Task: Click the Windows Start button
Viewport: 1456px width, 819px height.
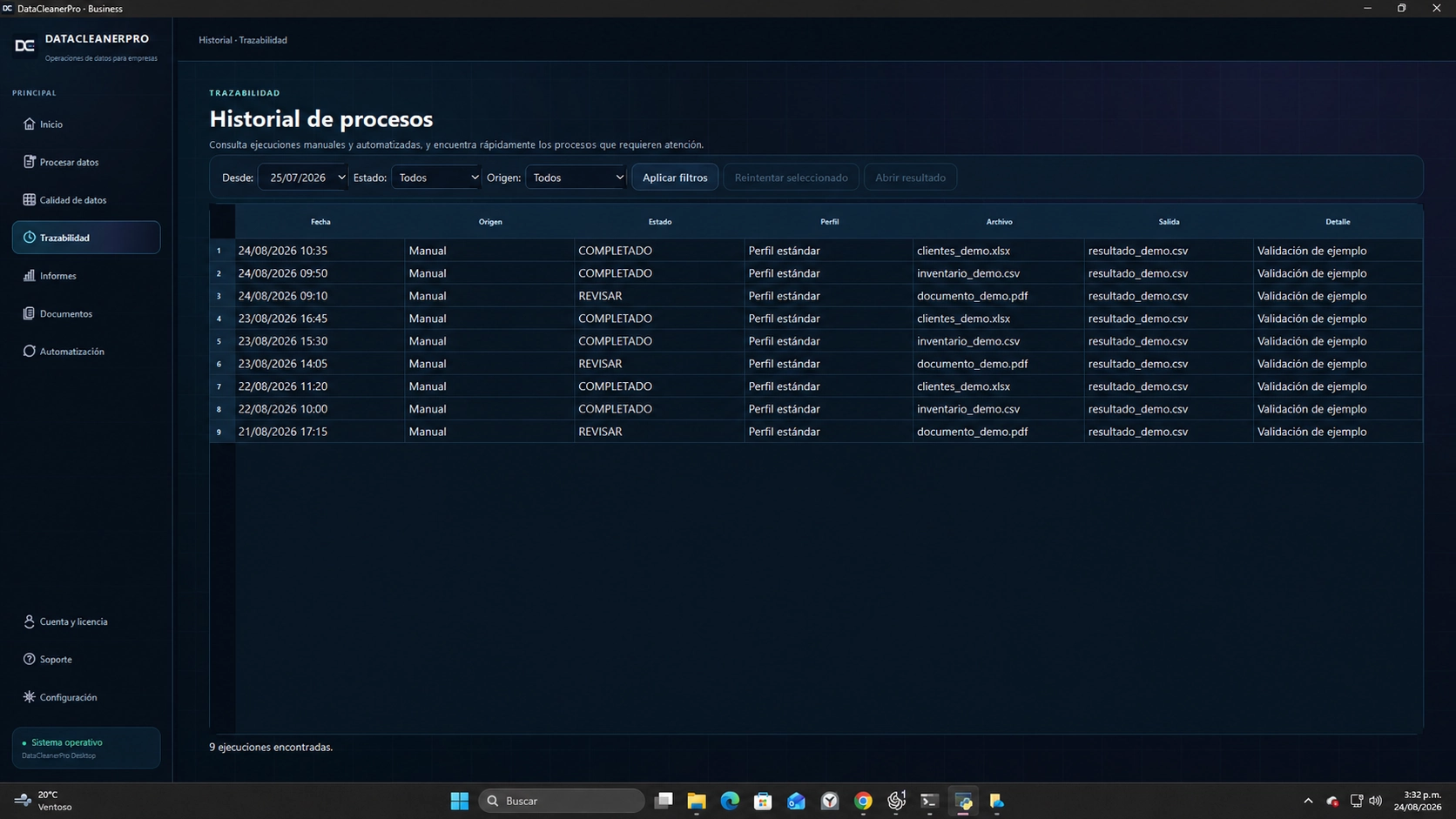Action: coord(460,801)
